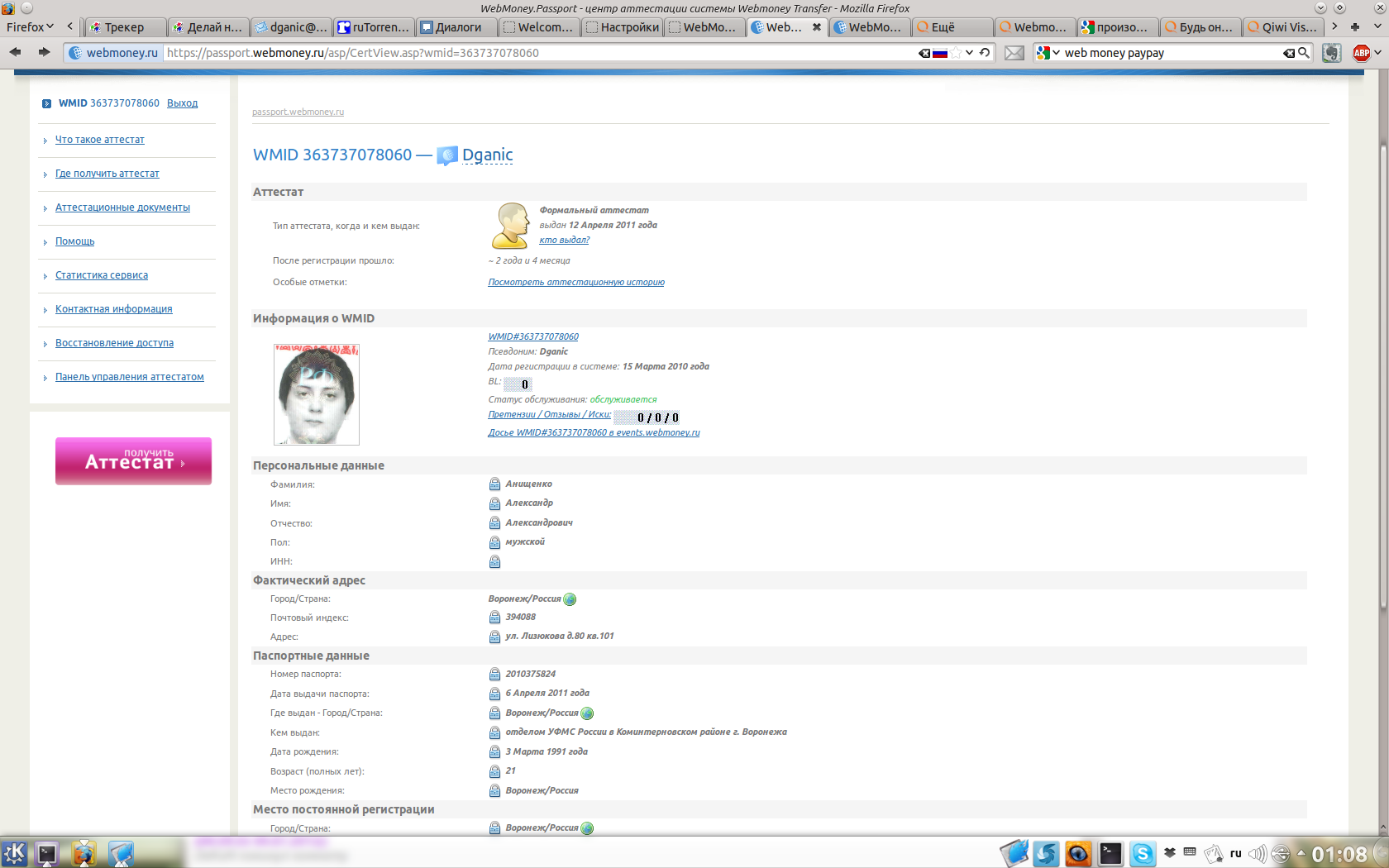Open the Претензии / Отзывы / Иски link

coord(550,415)
